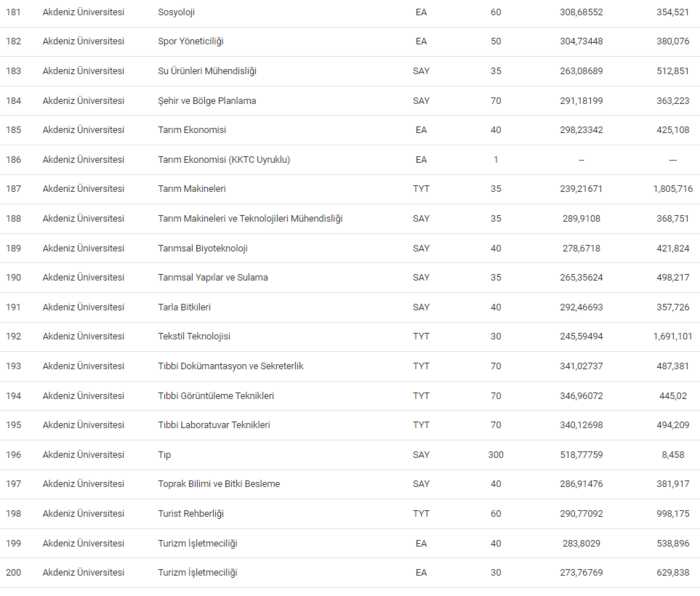Click Tıbbi Görüntüleme Teknikleri program
Viewport: 700px width, 596px height.
click(216, 395)
